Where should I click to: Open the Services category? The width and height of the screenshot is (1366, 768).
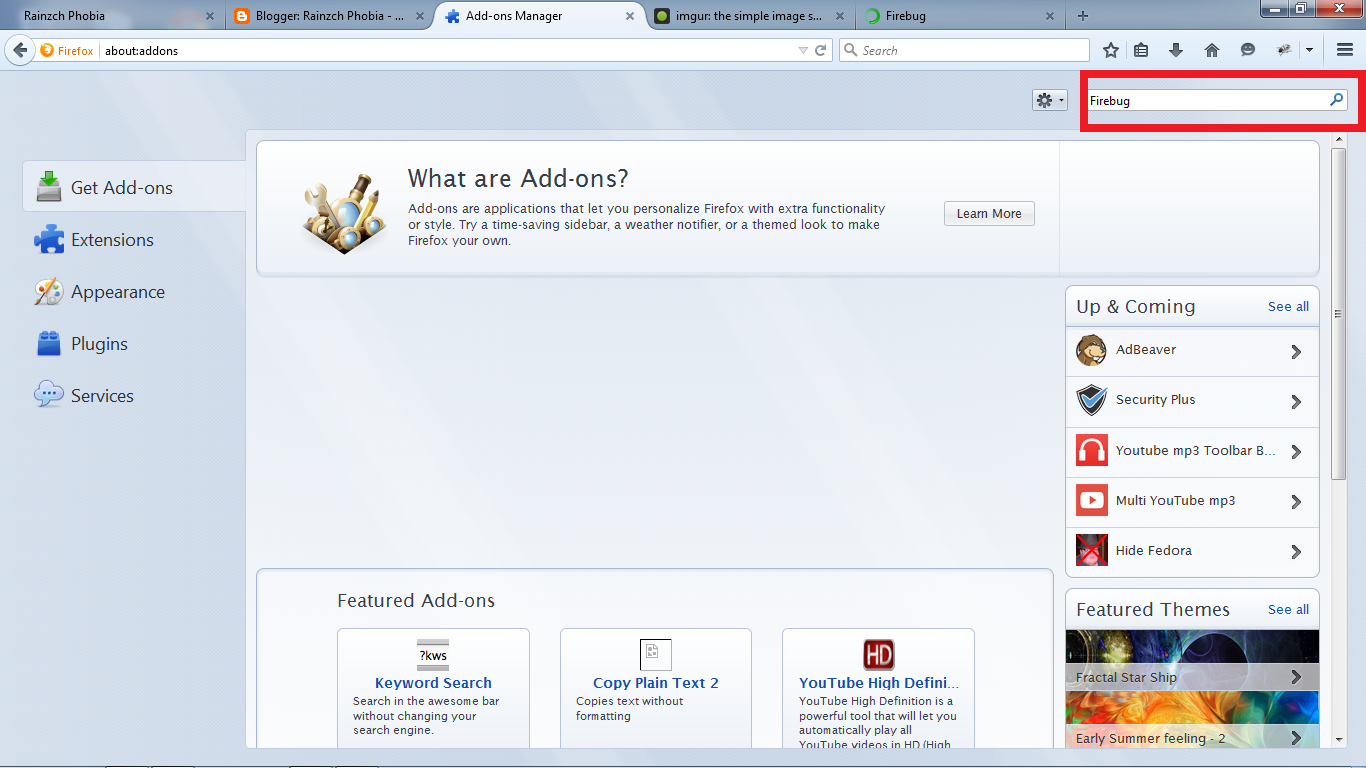pos(134,396)
